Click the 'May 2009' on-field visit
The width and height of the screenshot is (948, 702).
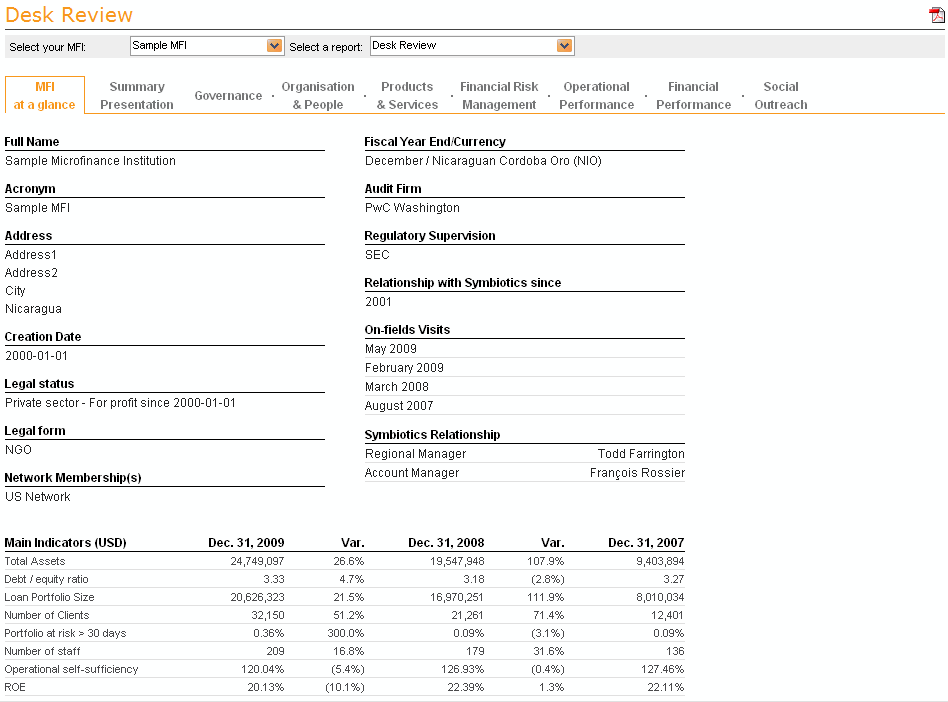[391, 349]
